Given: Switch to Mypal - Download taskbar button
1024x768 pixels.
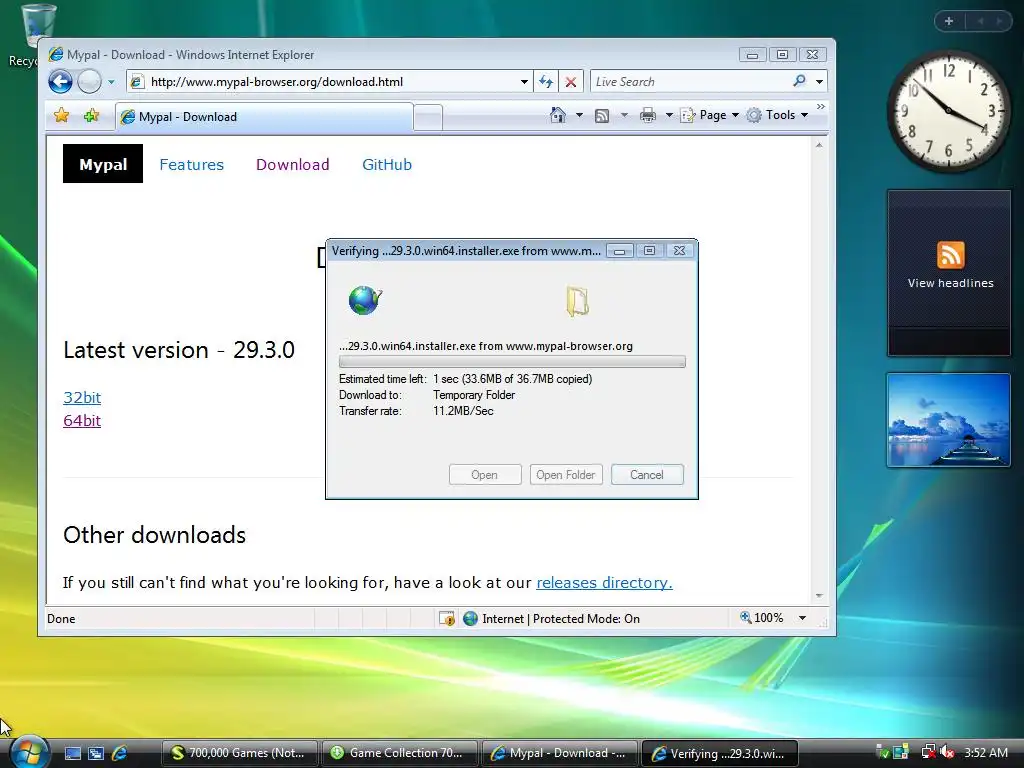Looking at the screenshot, I should [560, 753].
